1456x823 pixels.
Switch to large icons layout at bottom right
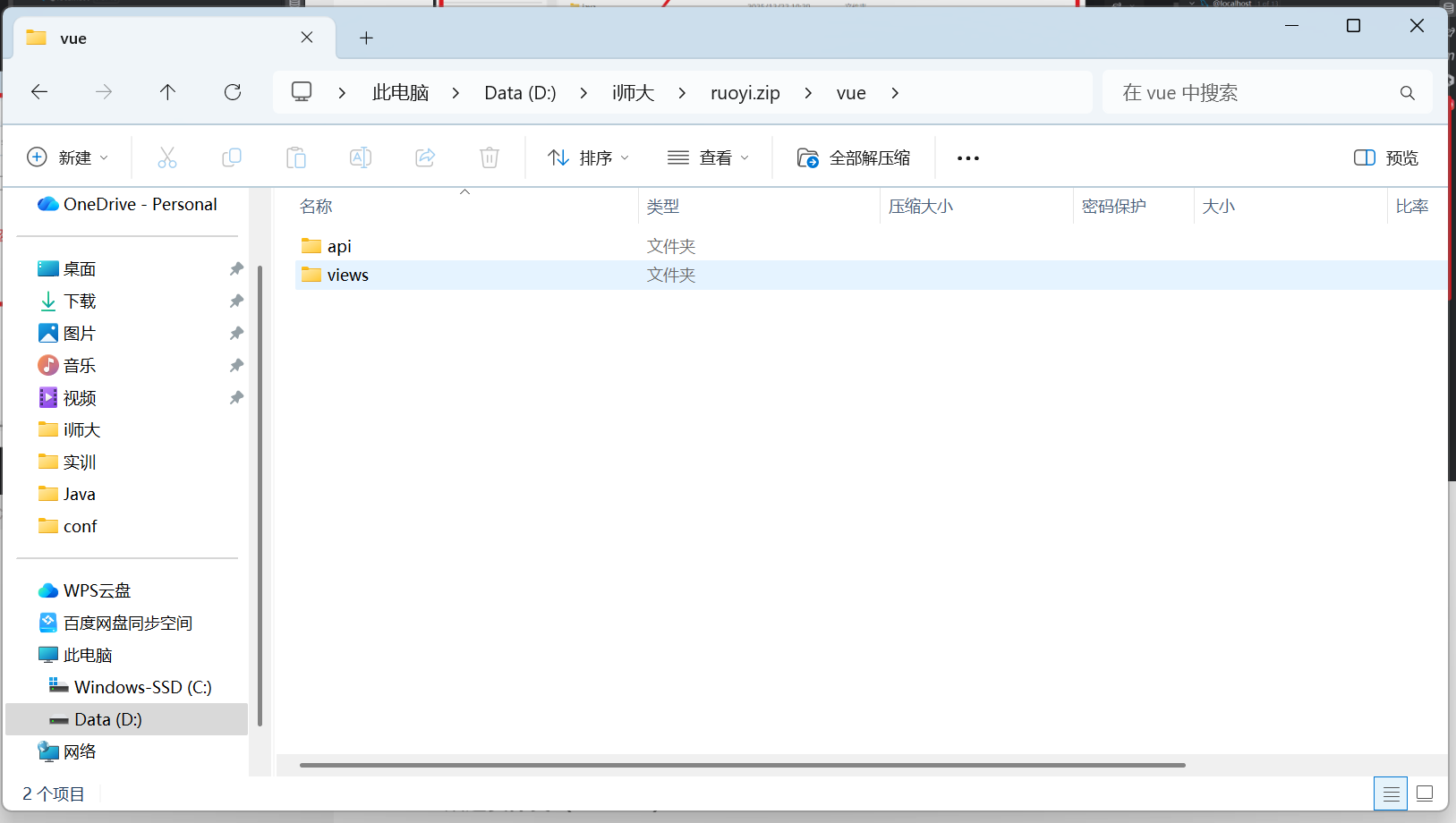pos(1426,793)
